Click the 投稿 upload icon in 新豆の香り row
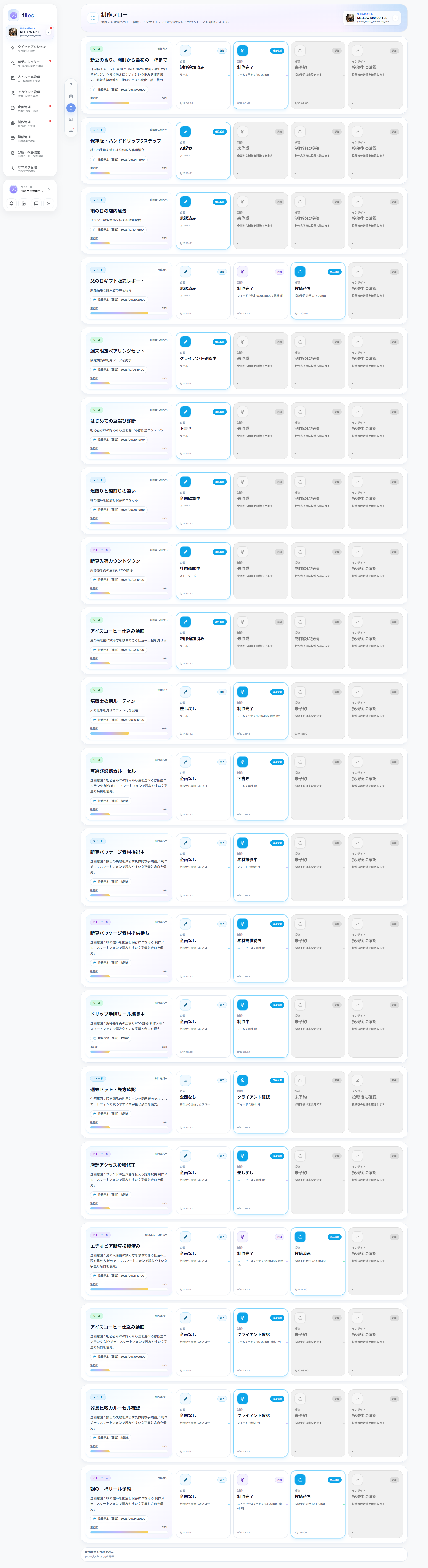 tap(300, 50)
